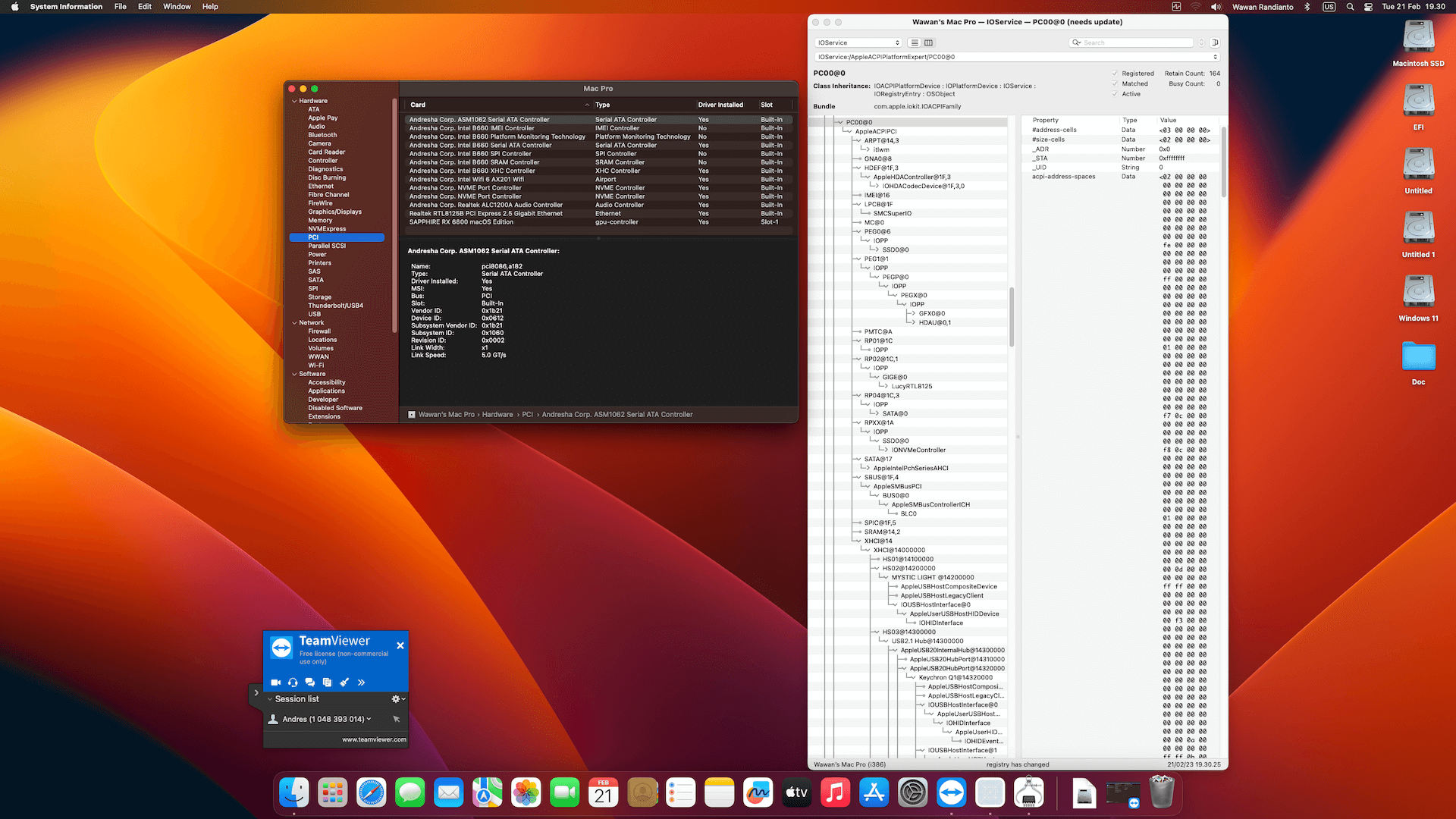Start video in TeamViewer panel
This screenshot has width=1456, height=819.
(x=275, y=682)
